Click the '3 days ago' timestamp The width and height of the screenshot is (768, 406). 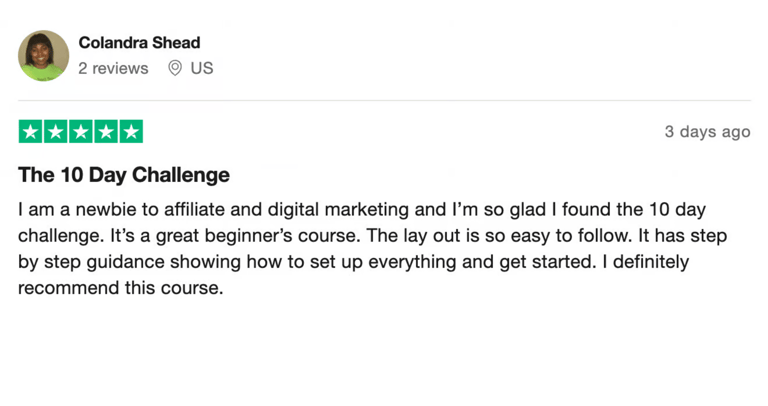click(x=707, y=132)
